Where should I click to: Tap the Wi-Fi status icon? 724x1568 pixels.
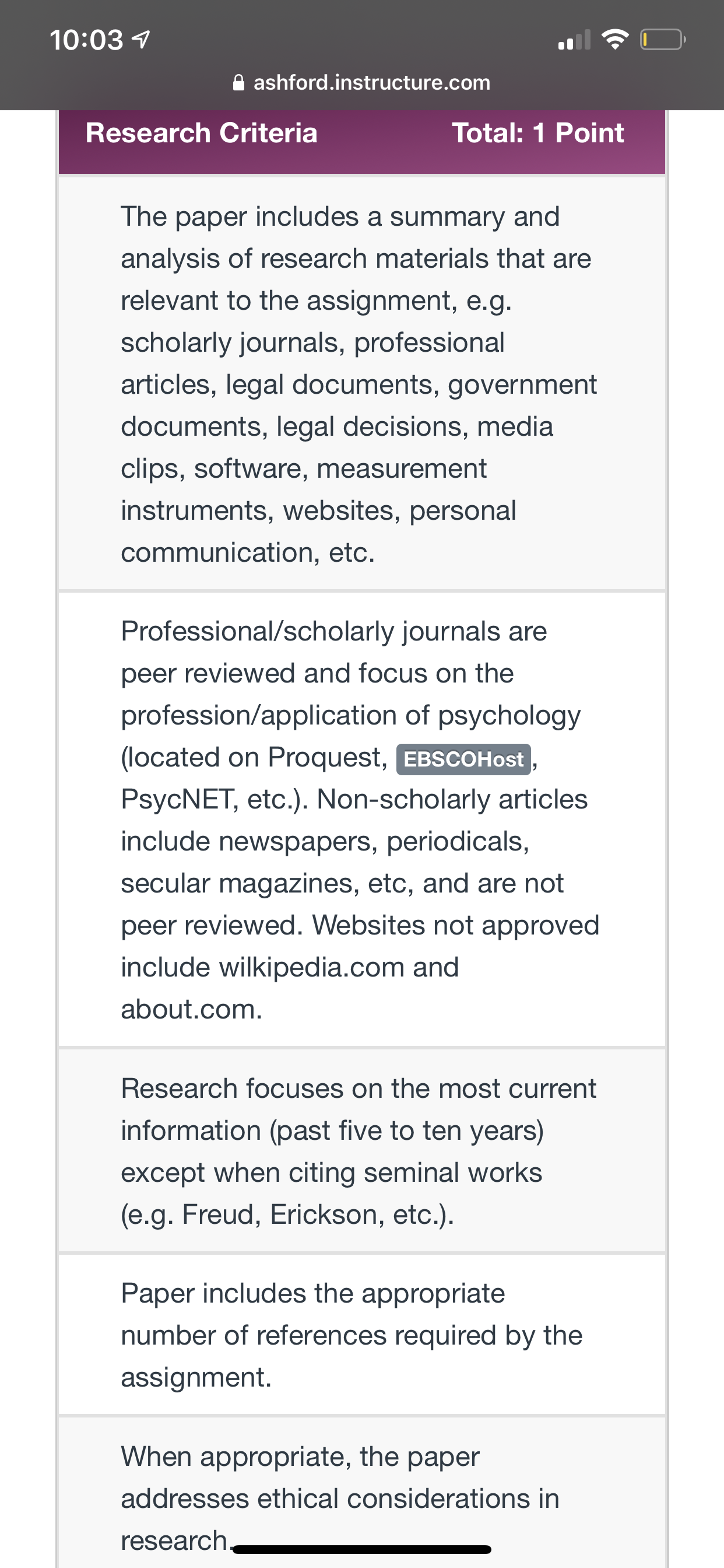614,40
